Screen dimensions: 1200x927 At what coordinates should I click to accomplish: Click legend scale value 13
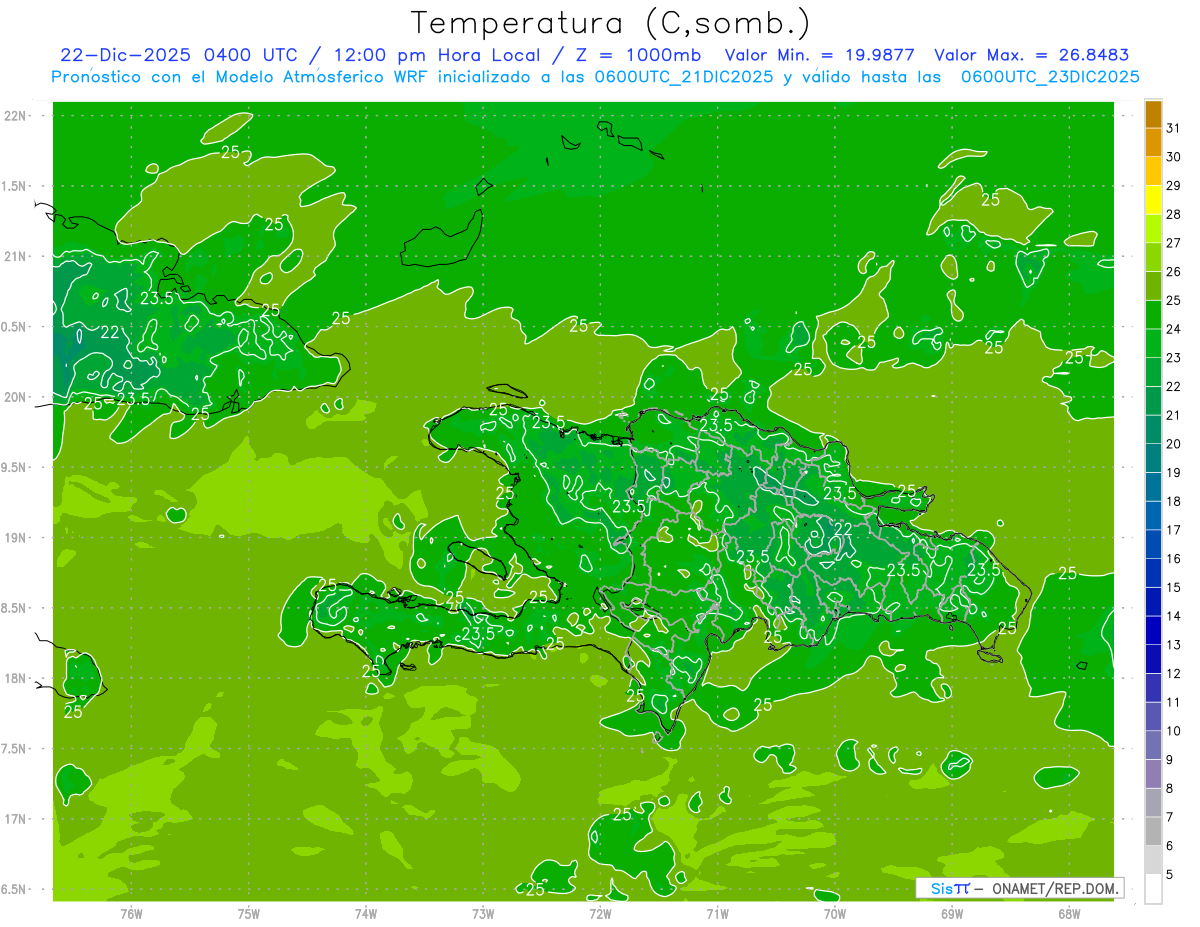tap(1174, 645)
